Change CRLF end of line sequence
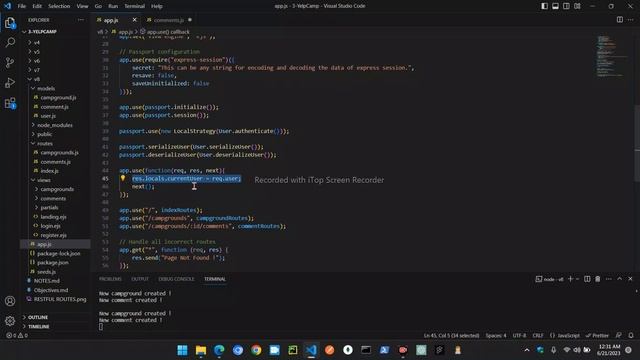This screenshot has height=360, width=640. click(538, 335)
